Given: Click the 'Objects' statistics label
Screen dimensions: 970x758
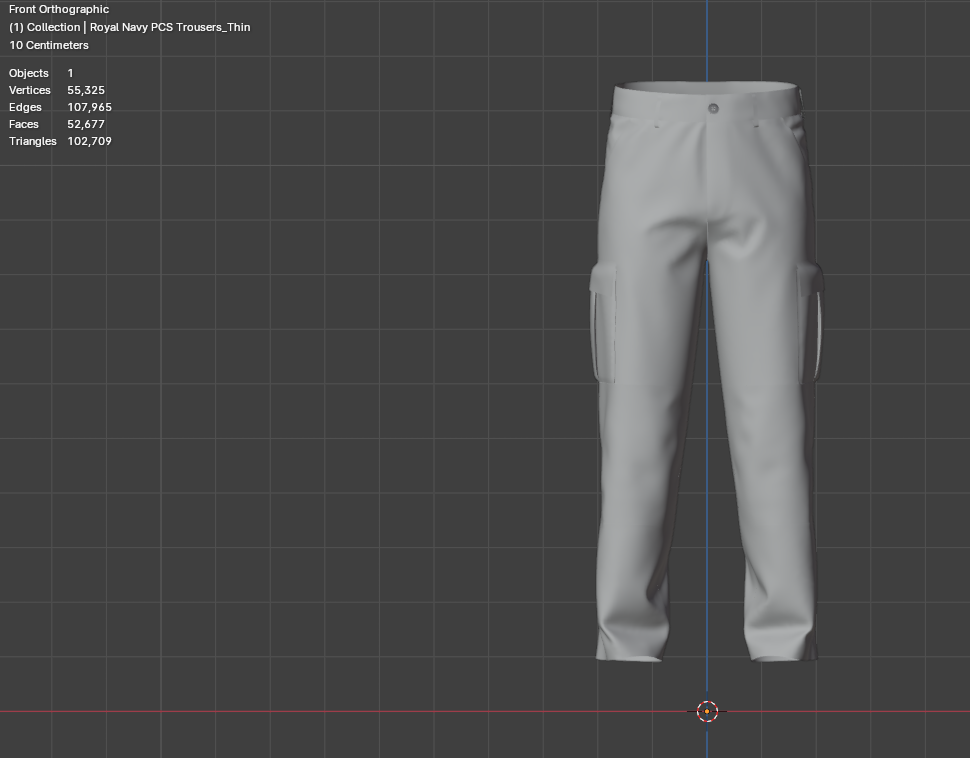Looking at the screenshot, I should (x=28, y=73).
